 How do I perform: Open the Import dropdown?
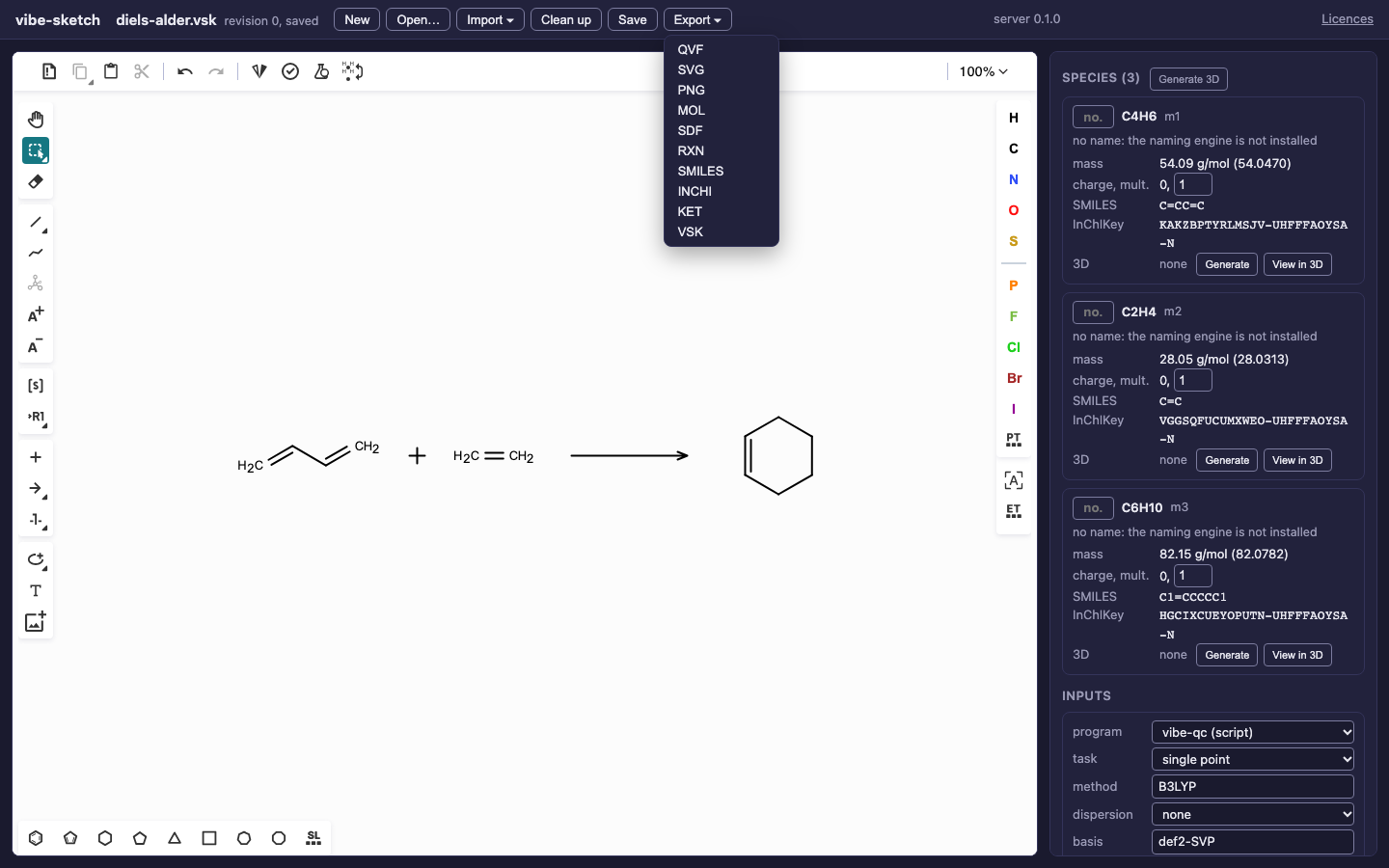pyautogui.click(x=490, y=19)
